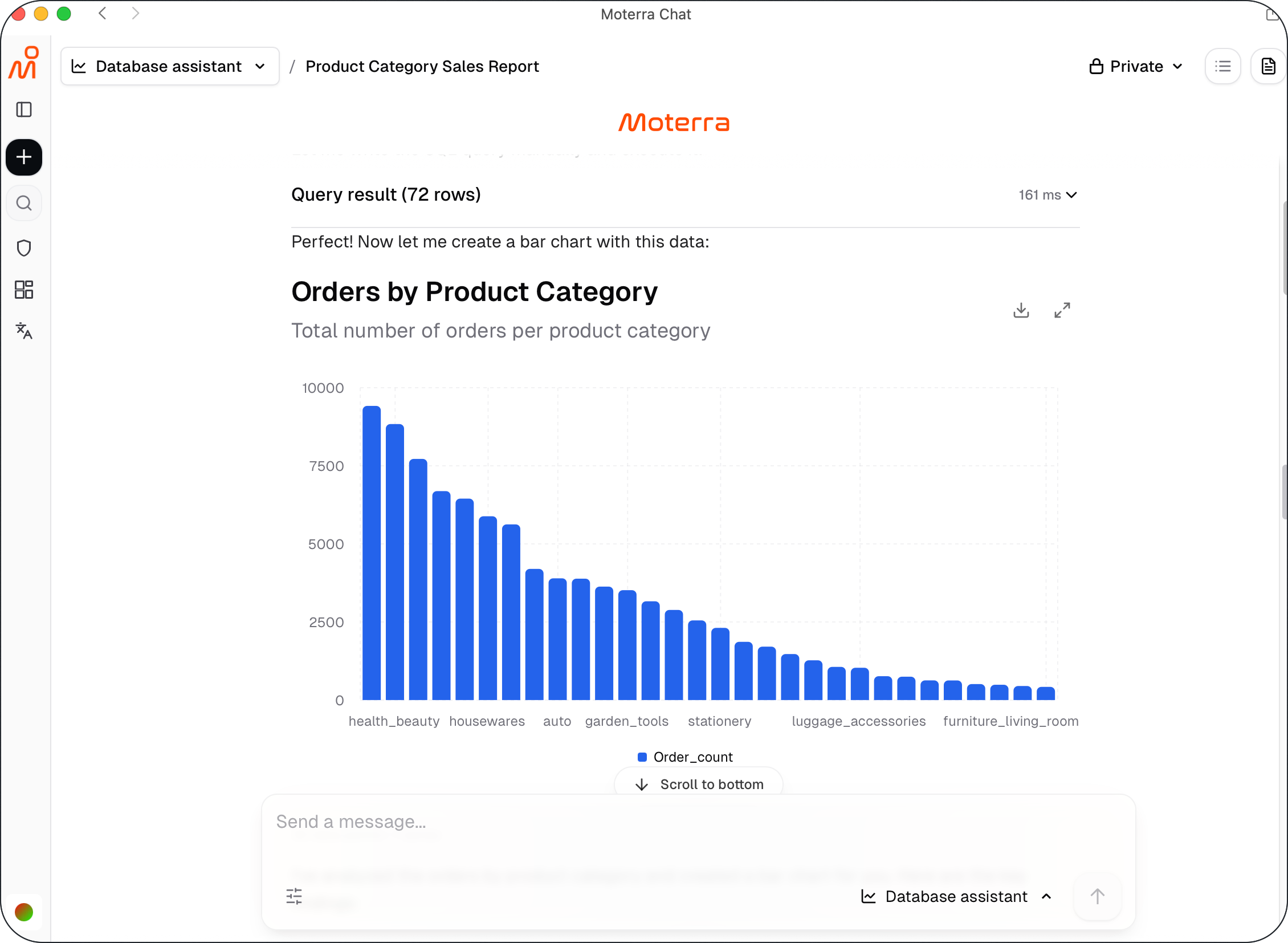
Task: Click the user avatar color circle
Action: point(24,912)
